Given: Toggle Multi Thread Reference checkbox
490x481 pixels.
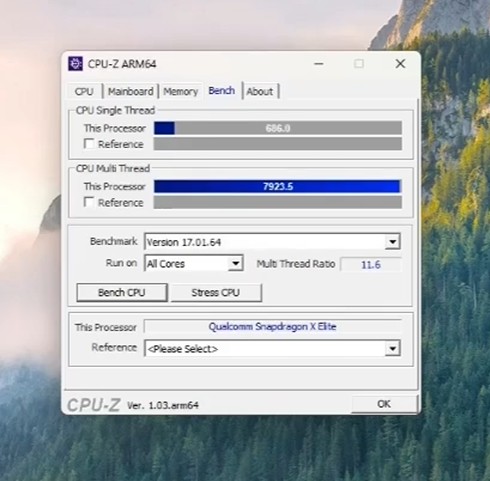Looking at the screenshot, I should tap(89, 202).
